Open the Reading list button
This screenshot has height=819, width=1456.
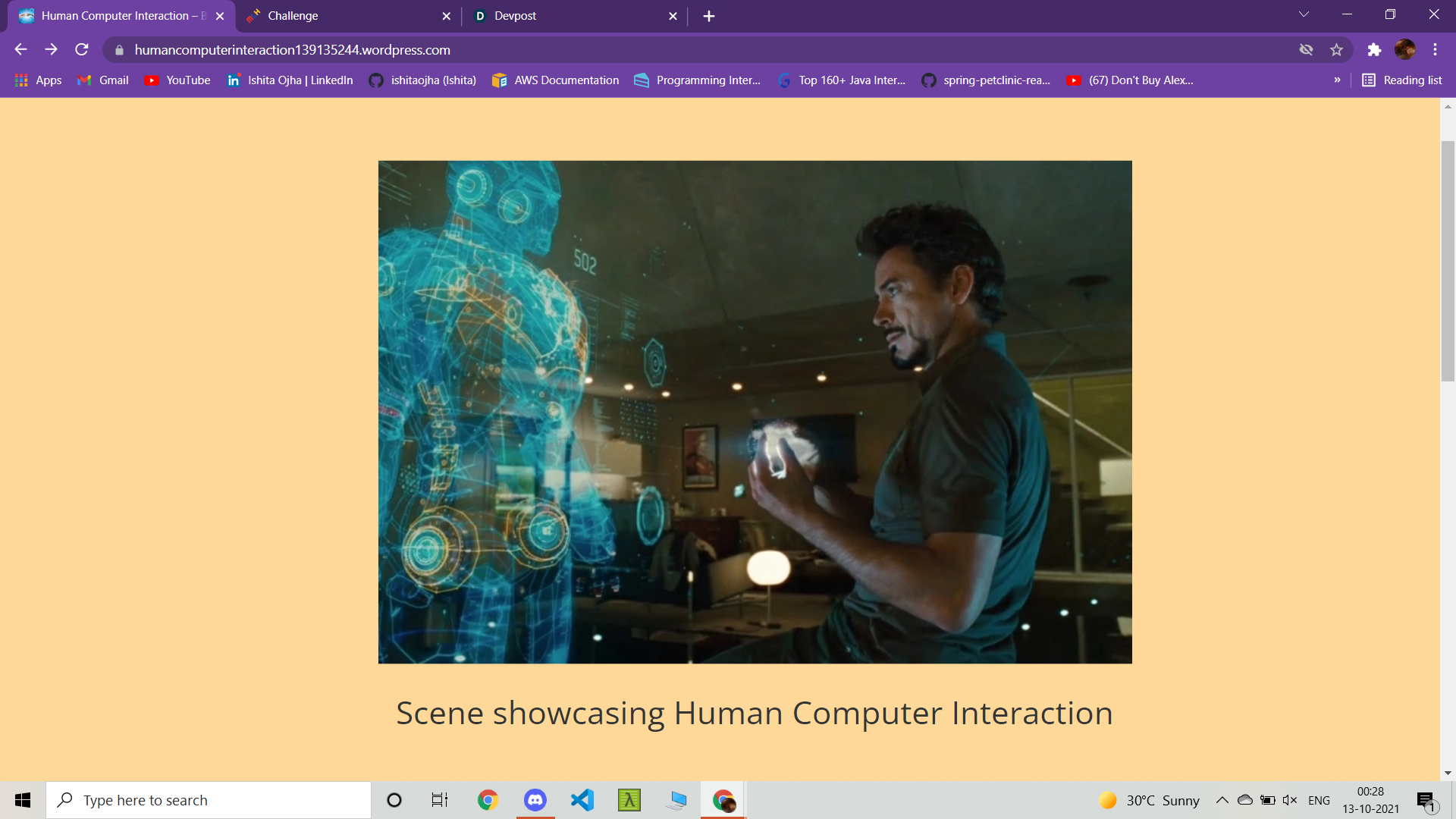1402,80
